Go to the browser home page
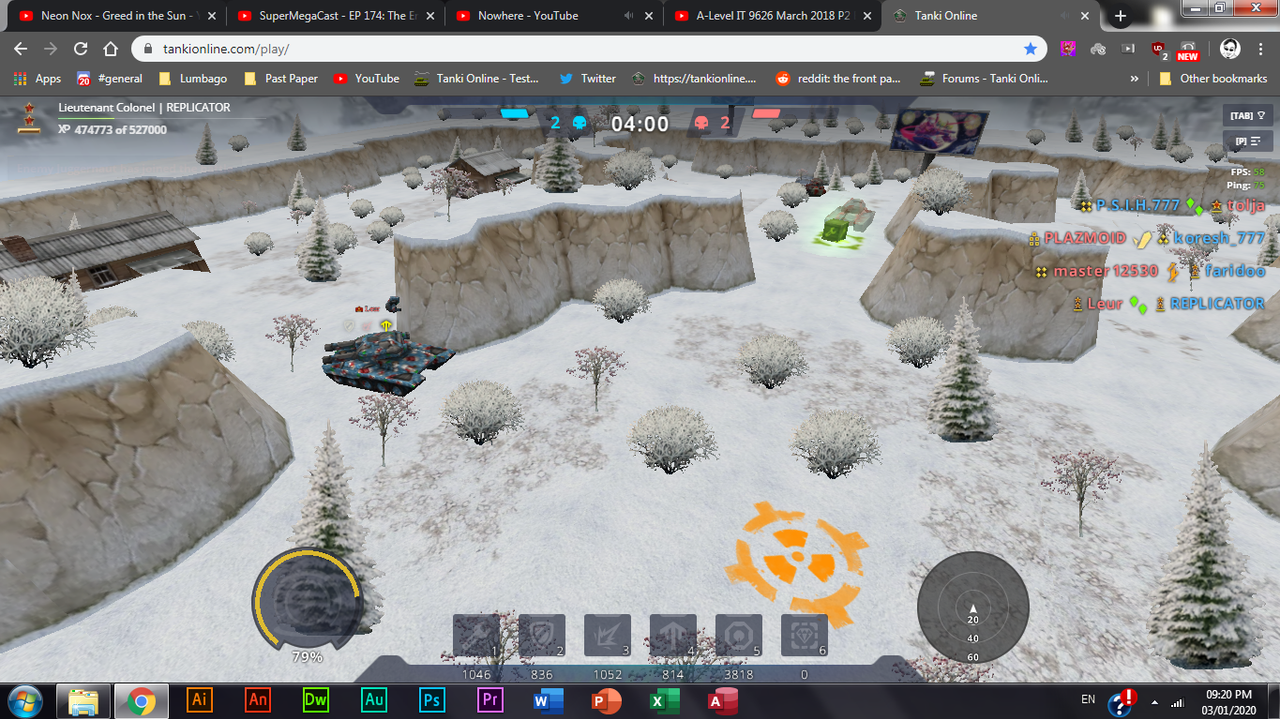The width and height of the screenshot is (1280, 719). click(111, 49)
